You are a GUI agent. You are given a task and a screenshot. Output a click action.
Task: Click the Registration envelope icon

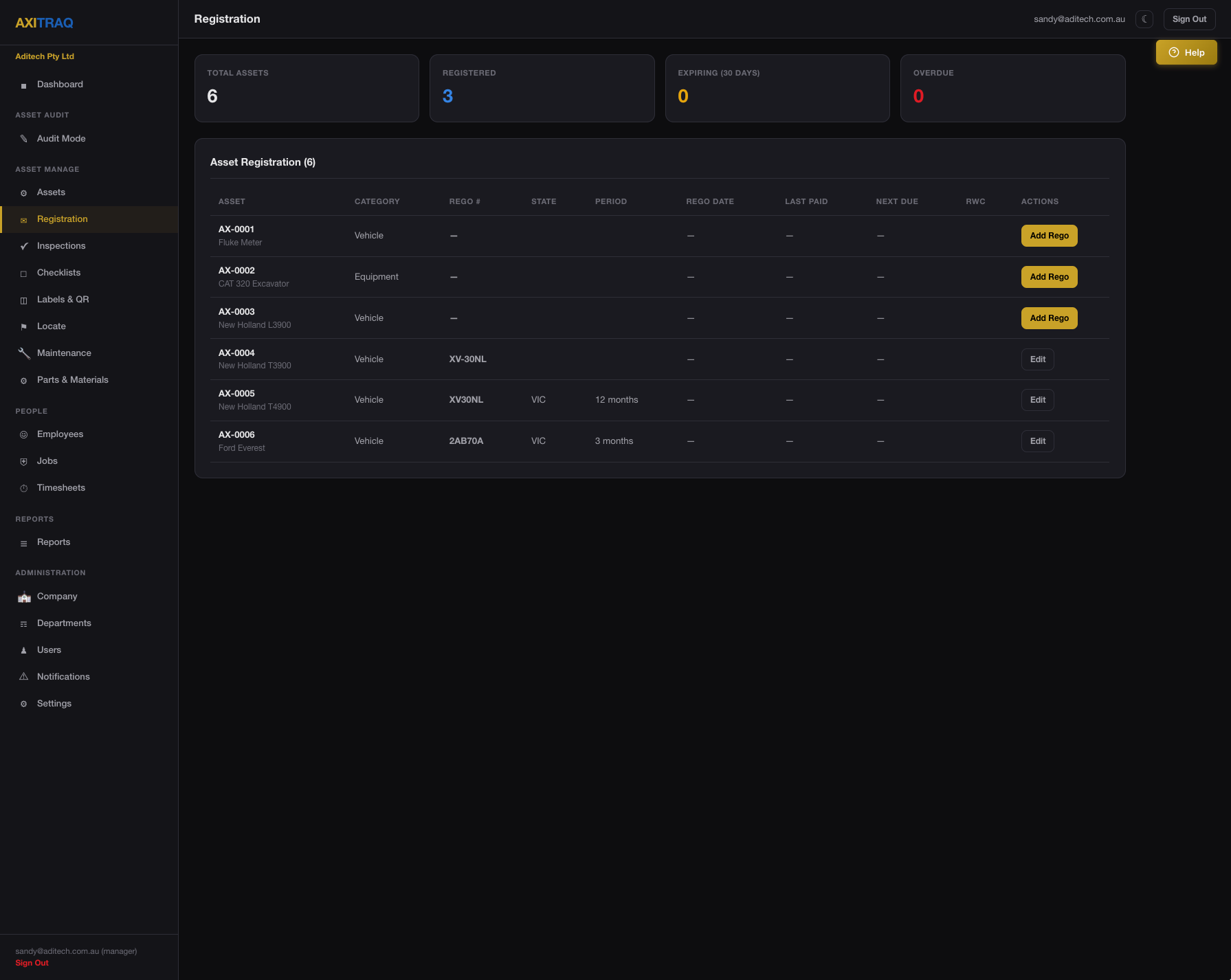pos(23,220)
